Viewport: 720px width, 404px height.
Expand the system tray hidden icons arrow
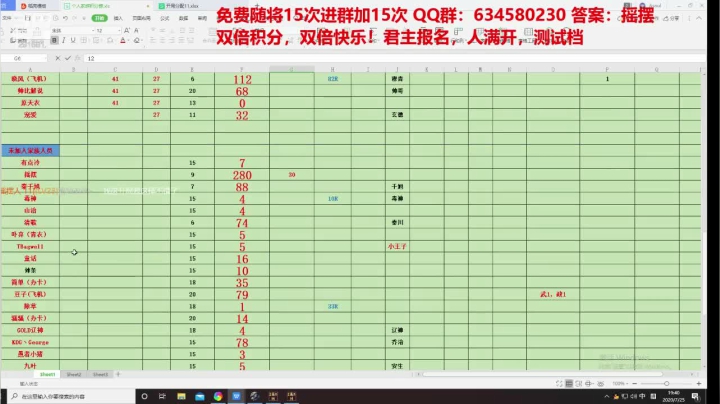(x=607, y=396)
